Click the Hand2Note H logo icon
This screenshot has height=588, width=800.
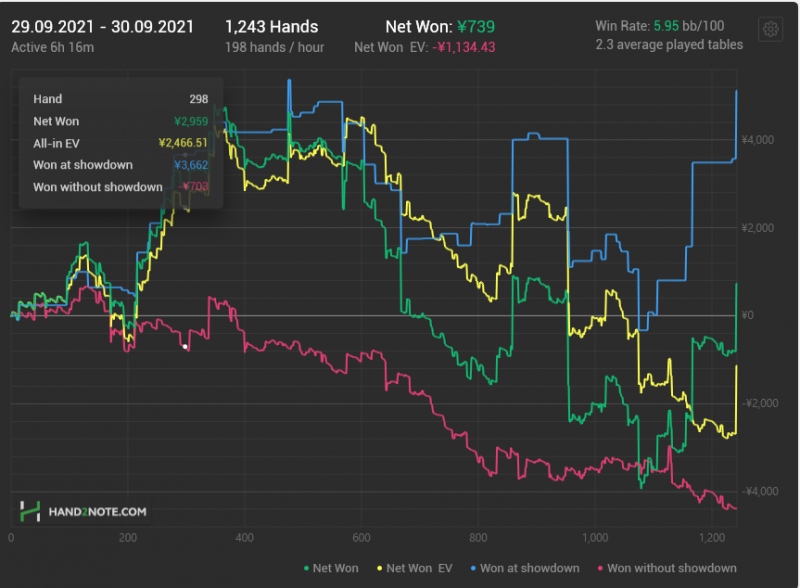(31, 511)
